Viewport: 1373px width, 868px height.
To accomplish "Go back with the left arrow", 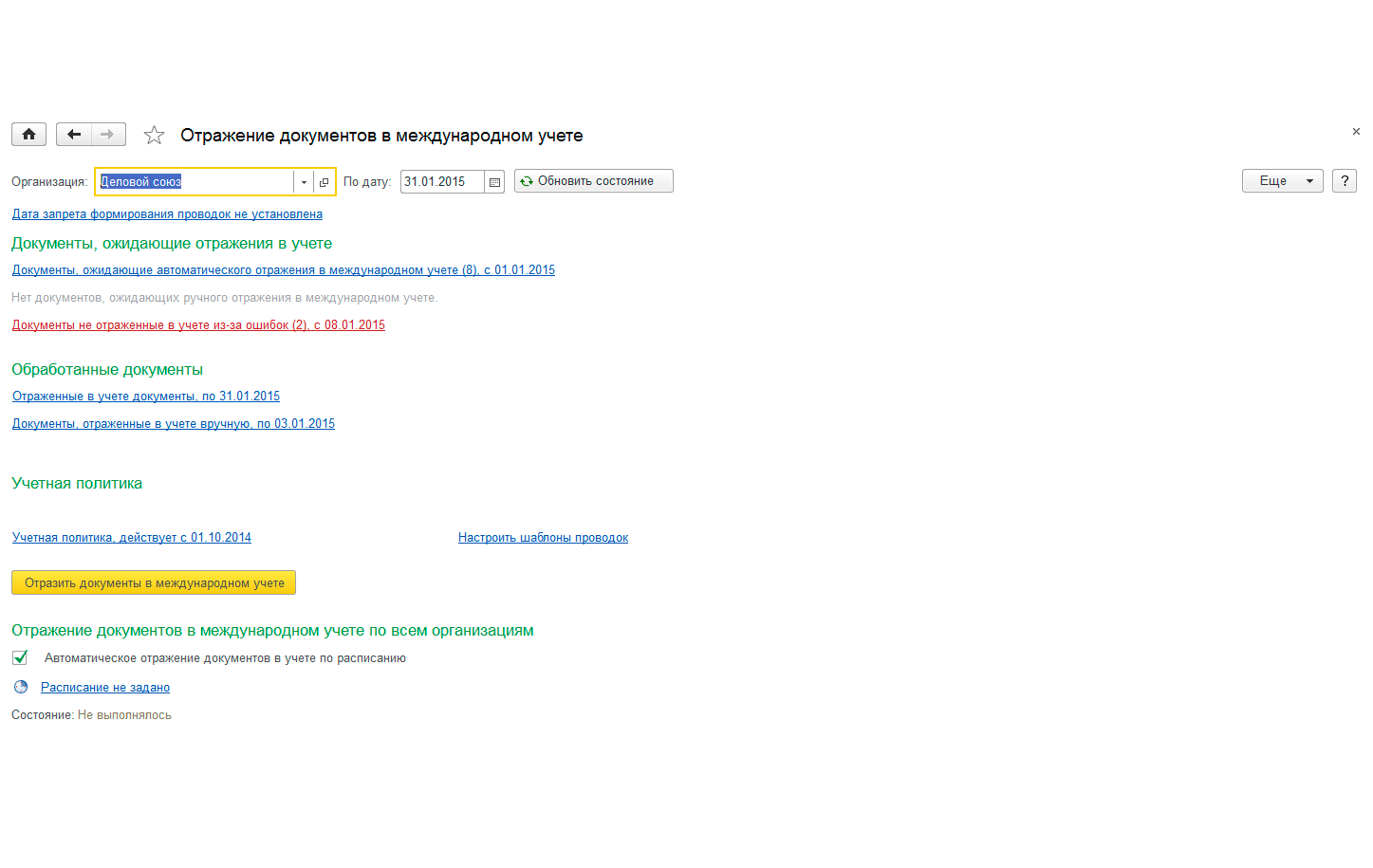I will tap(74, 135).
